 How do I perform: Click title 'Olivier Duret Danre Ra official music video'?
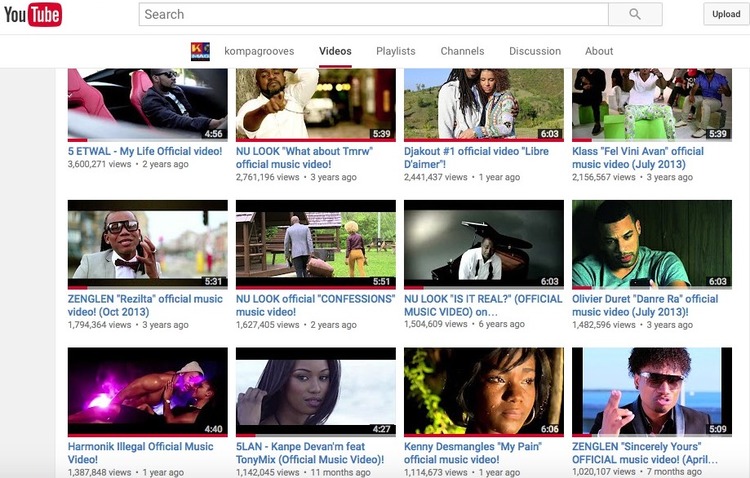pyautogui.click(x=645, y=305)
